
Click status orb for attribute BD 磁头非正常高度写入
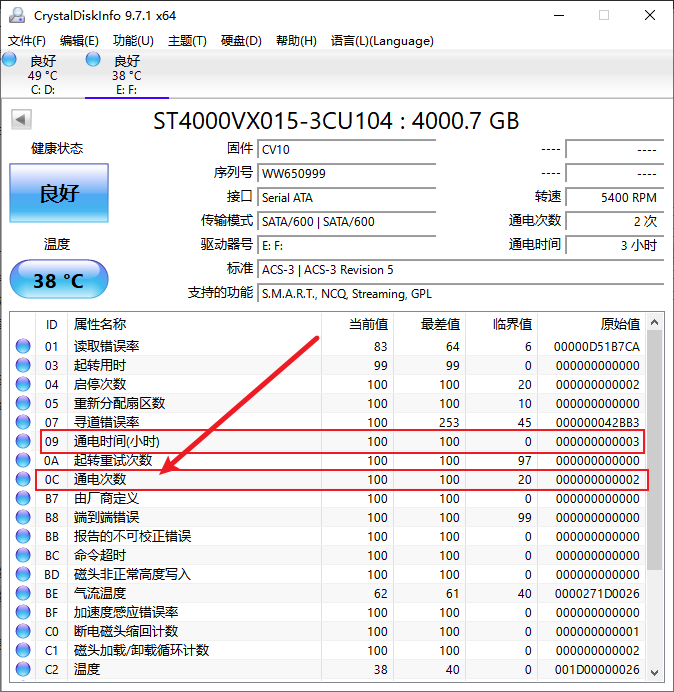point(23,574)
